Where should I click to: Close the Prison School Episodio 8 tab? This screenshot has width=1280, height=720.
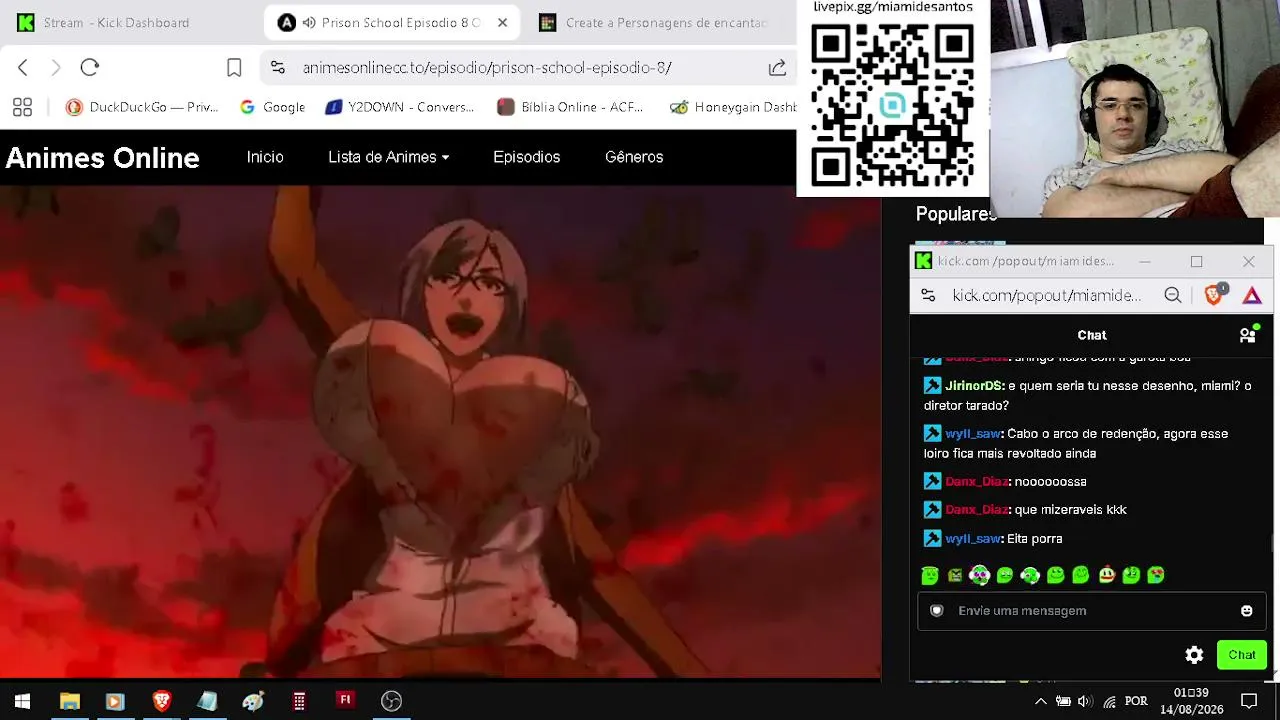coord(502,22)
